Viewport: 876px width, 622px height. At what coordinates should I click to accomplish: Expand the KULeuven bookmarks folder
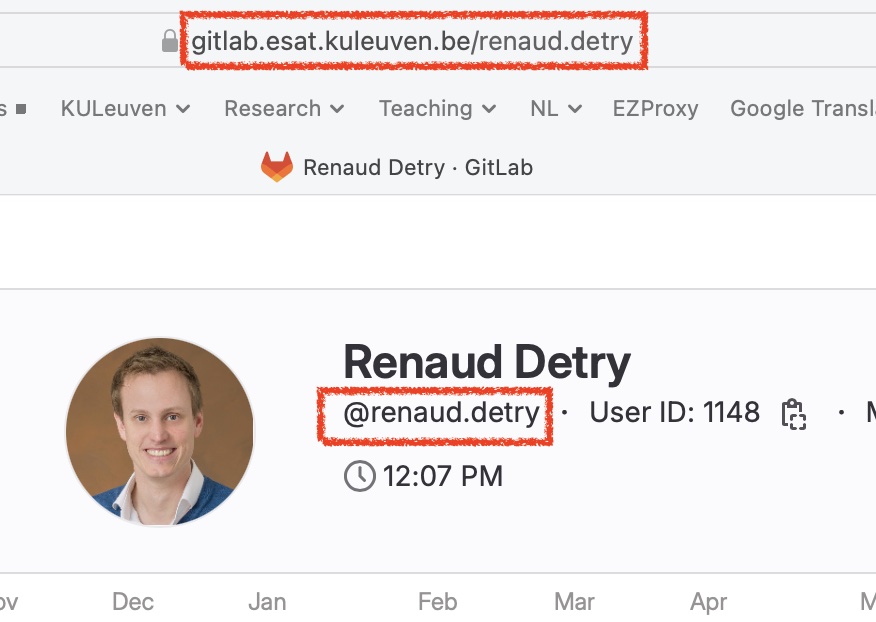[126, 108]
